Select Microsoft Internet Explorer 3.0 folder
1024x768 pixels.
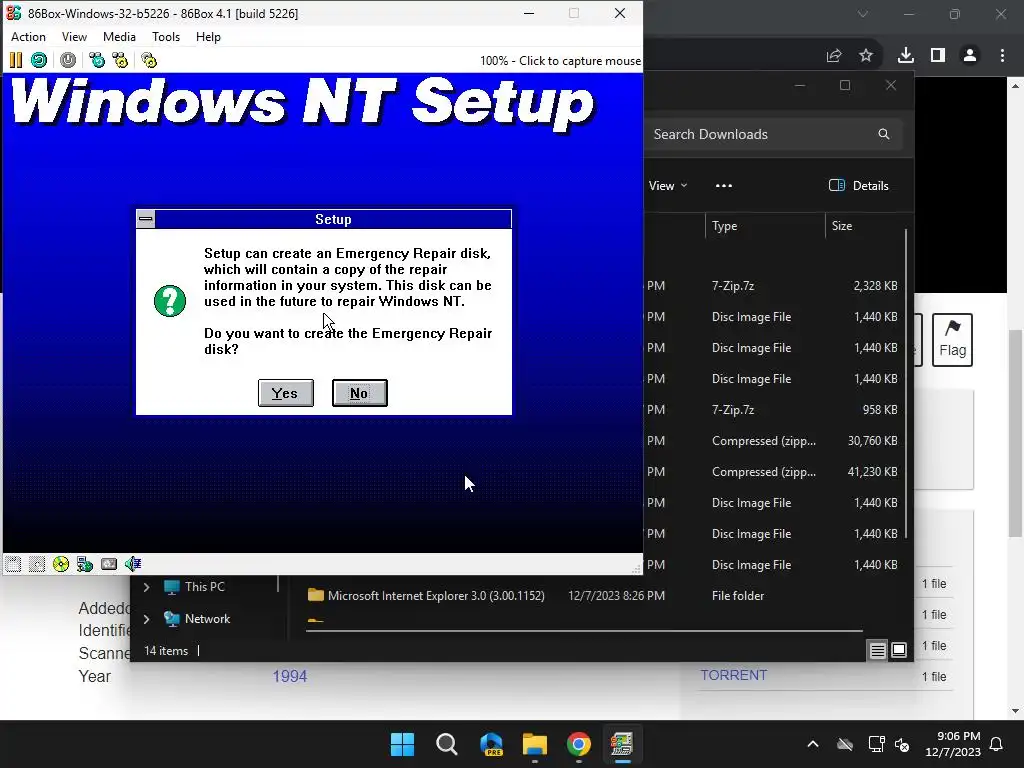tap(436, 596)
